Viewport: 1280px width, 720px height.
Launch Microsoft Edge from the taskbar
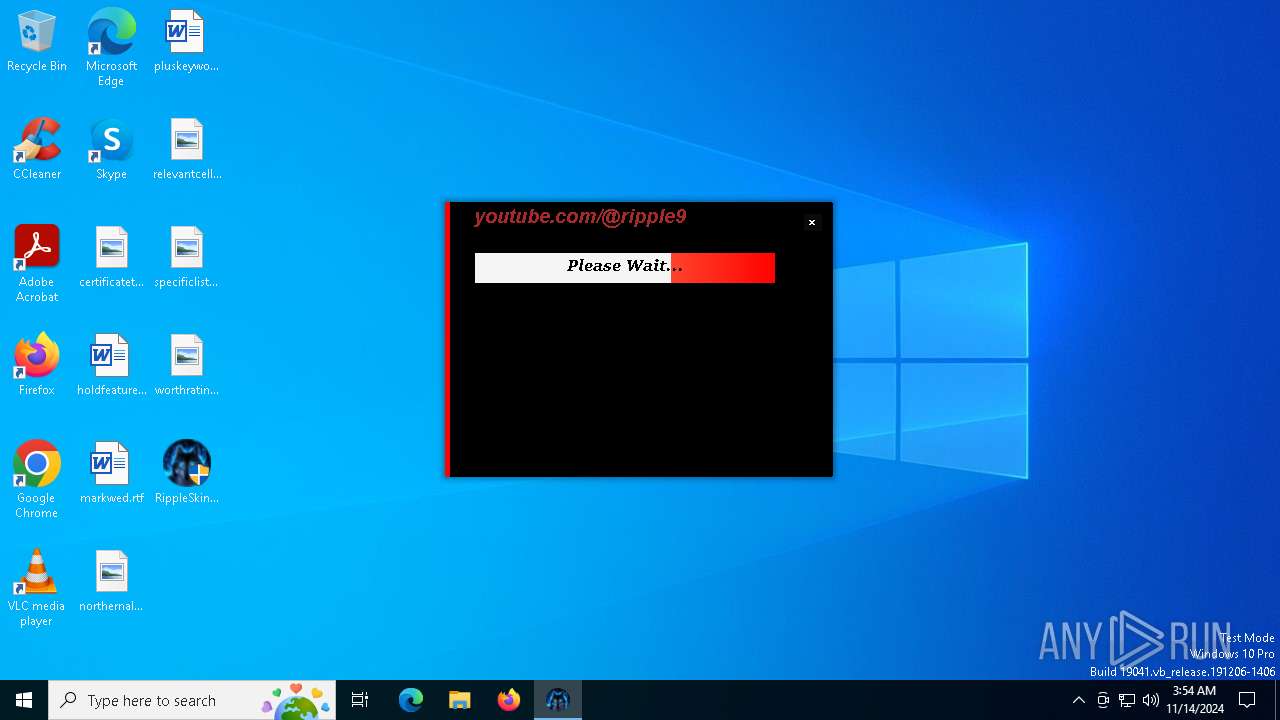coord(411,700)
